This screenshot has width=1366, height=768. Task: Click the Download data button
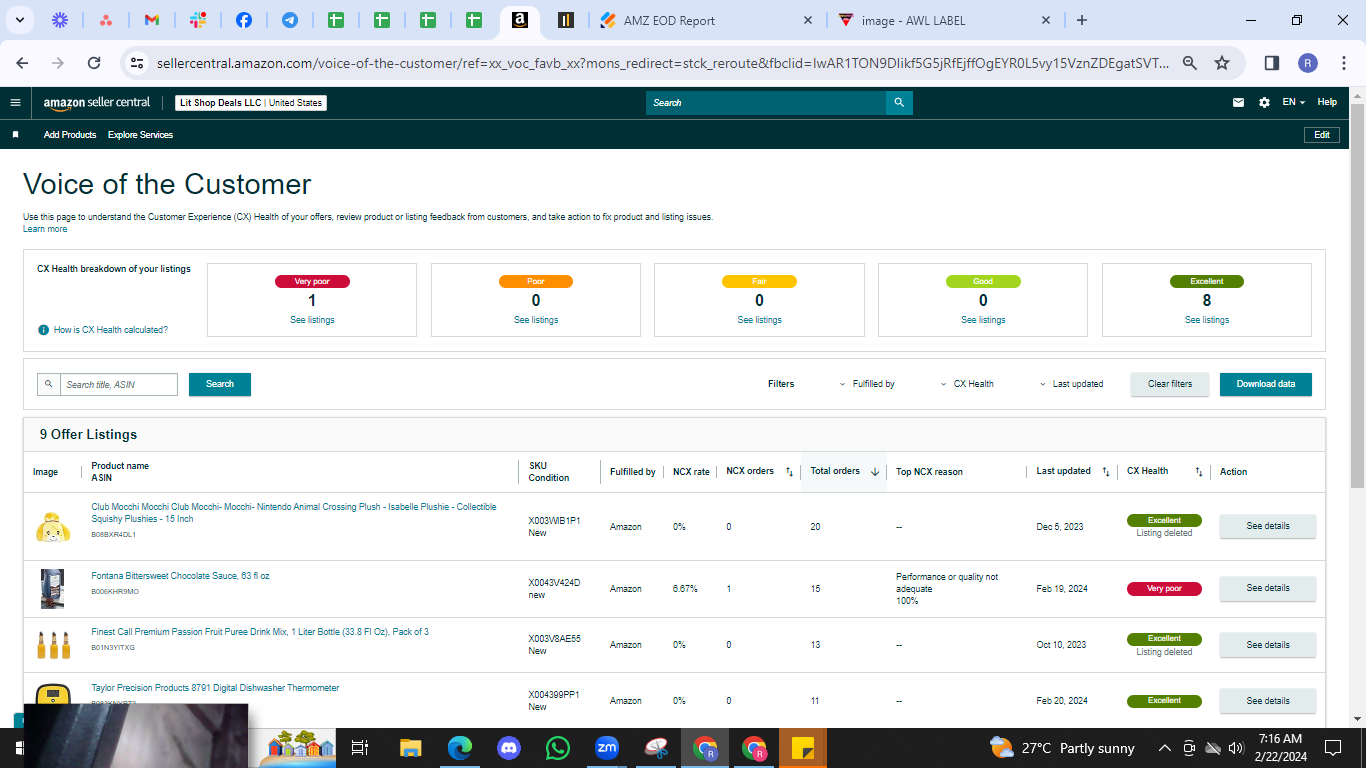1266,384
